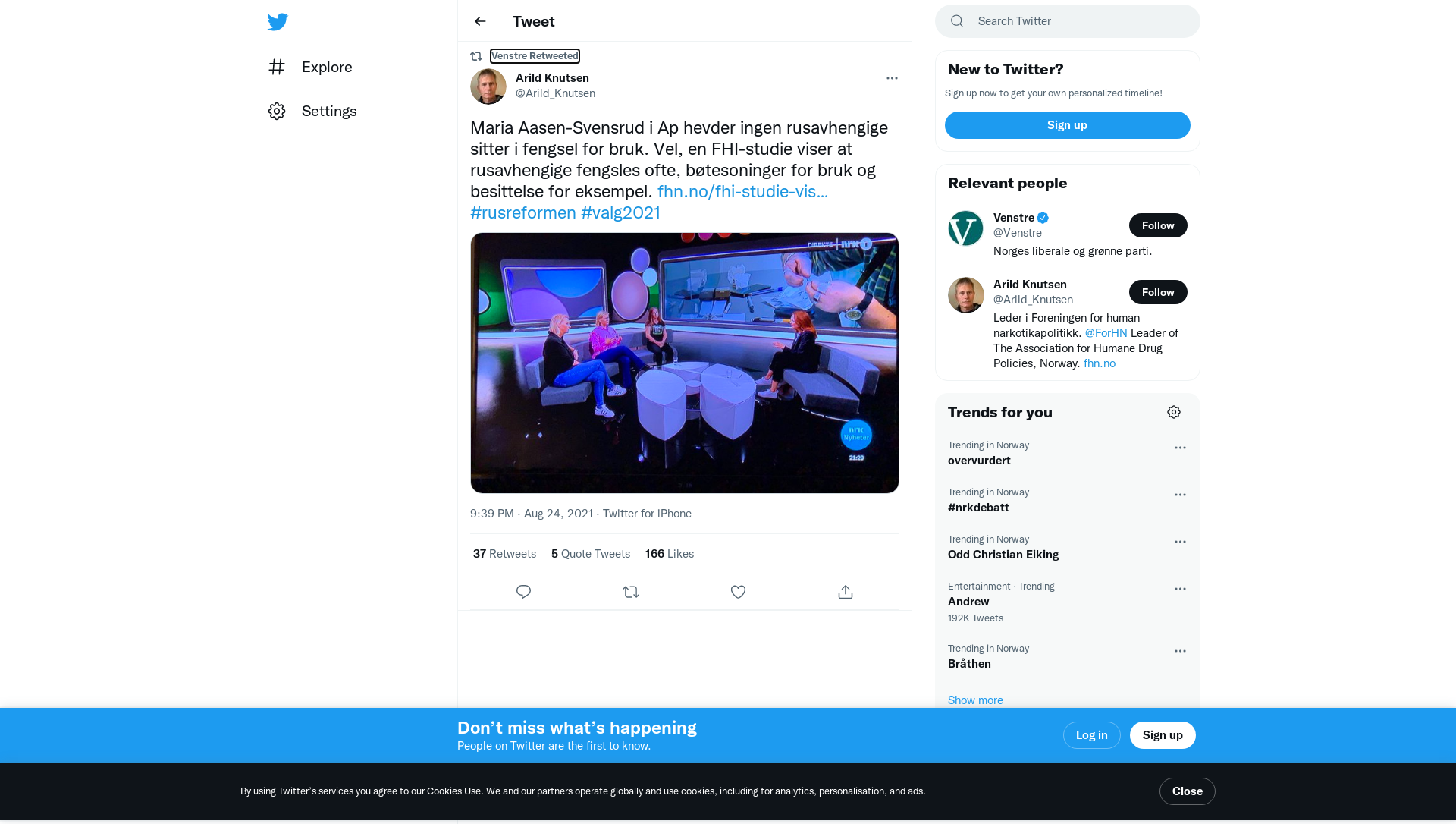Show more trends

pos(975,700)
